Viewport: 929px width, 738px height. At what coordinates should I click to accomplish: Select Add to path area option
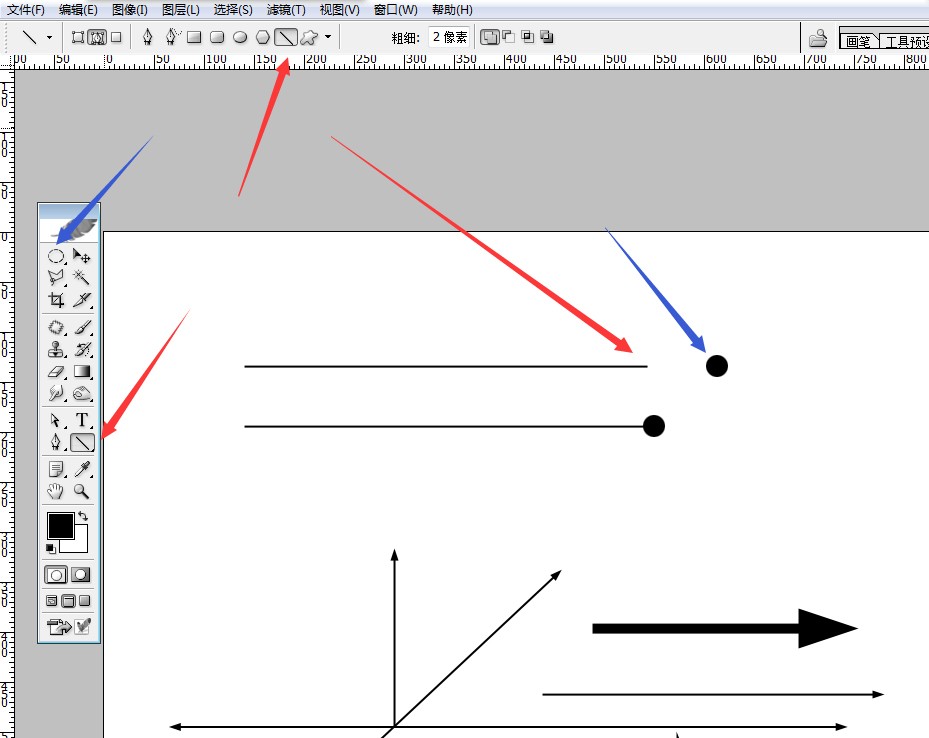489,37
